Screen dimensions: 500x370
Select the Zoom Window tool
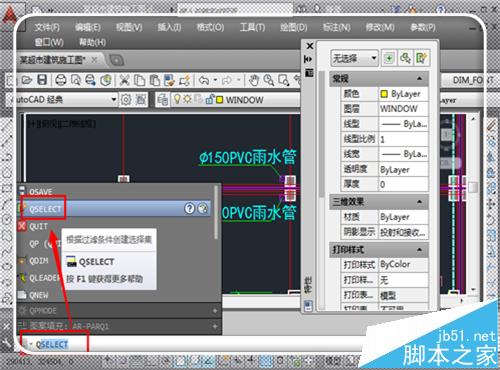[284, 80]
